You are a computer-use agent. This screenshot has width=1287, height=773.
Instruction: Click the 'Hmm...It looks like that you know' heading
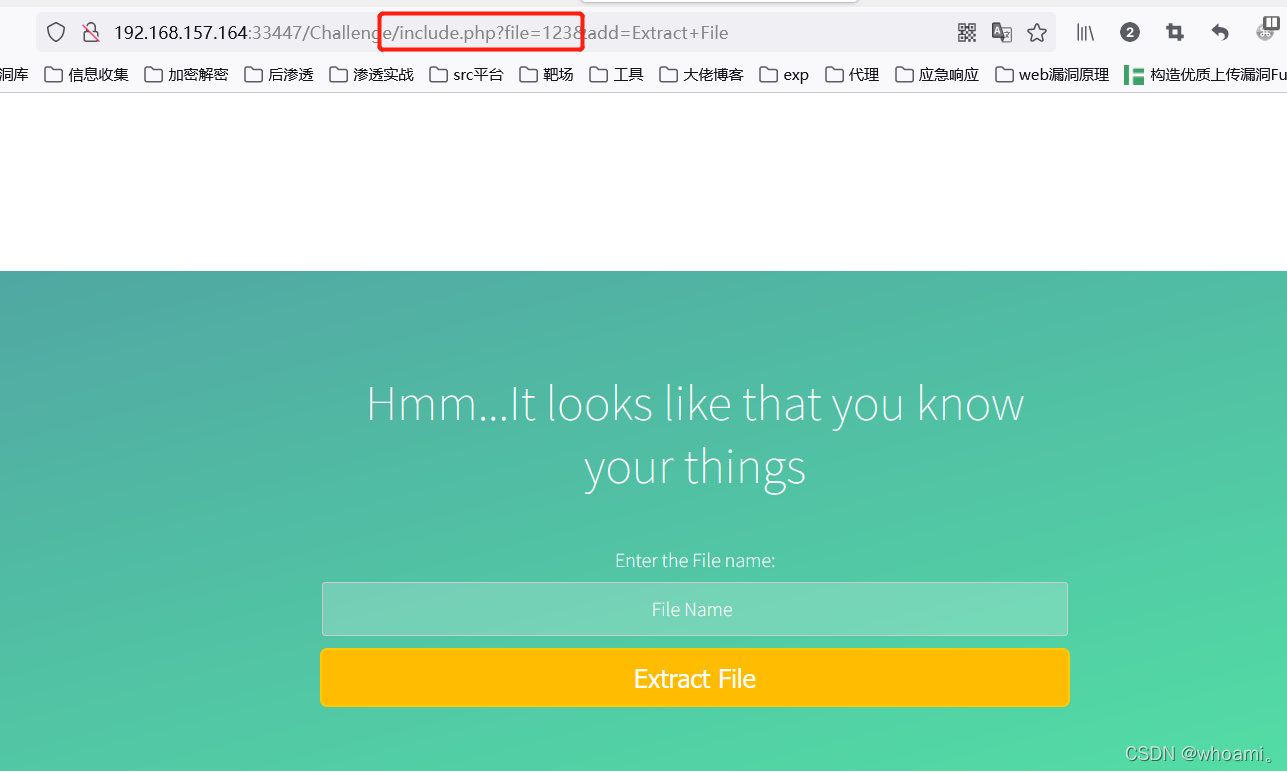click(695, 404)
